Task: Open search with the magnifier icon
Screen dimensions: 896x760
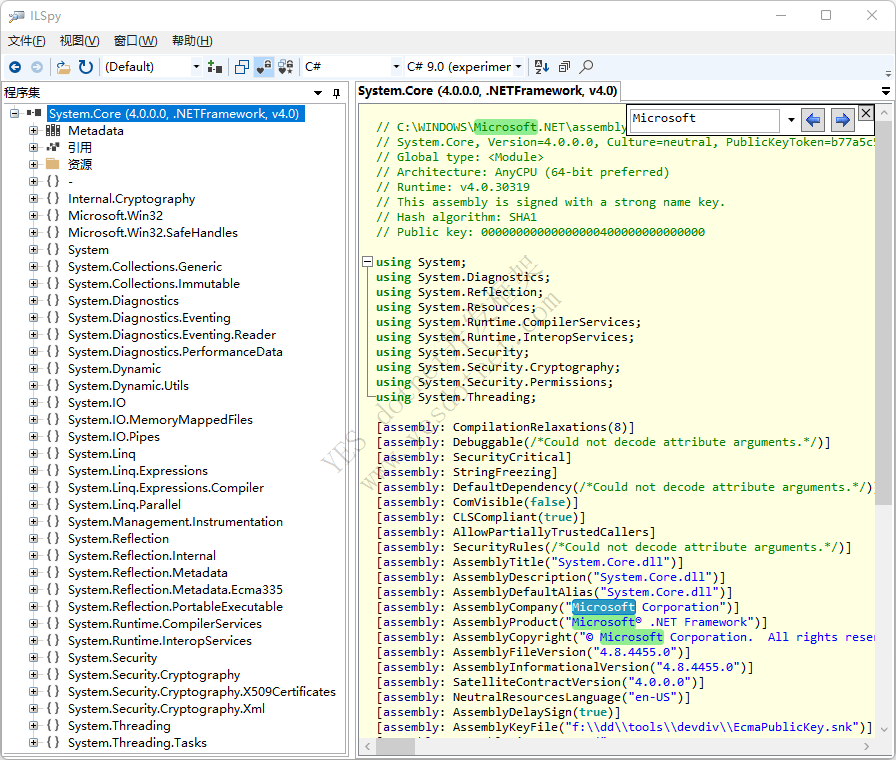Action: tap(586, 67)
